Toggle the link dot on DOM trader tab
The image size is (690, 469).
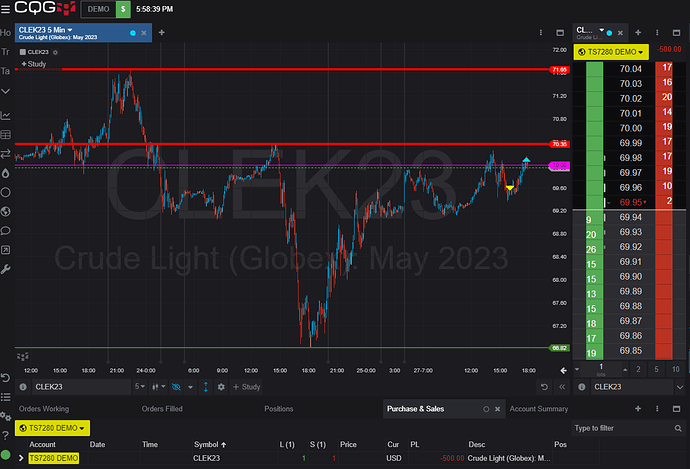tap(609, 33)
